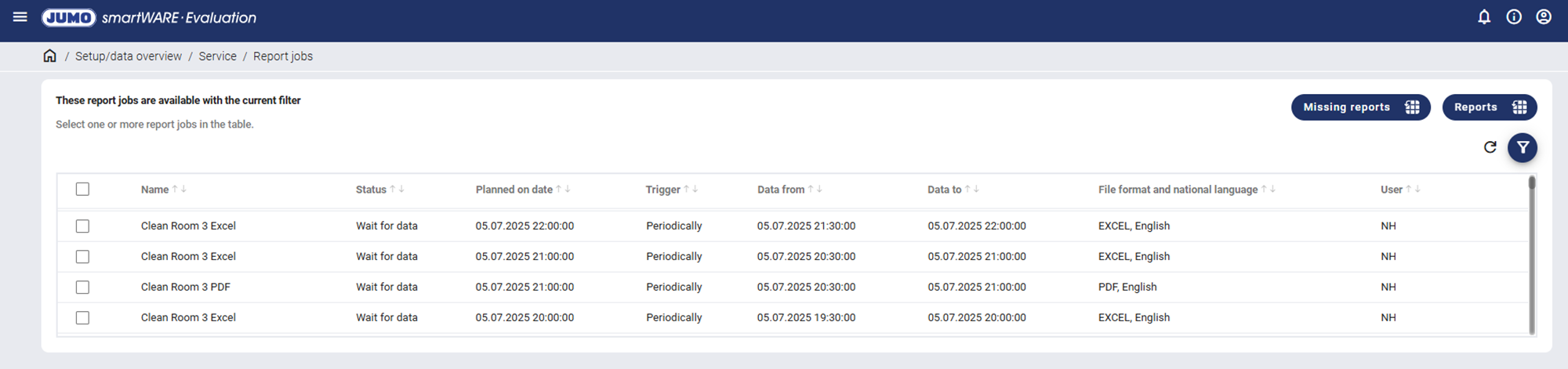Click the Reports button
The image size is (1568, 369).
pos(1489,107)
